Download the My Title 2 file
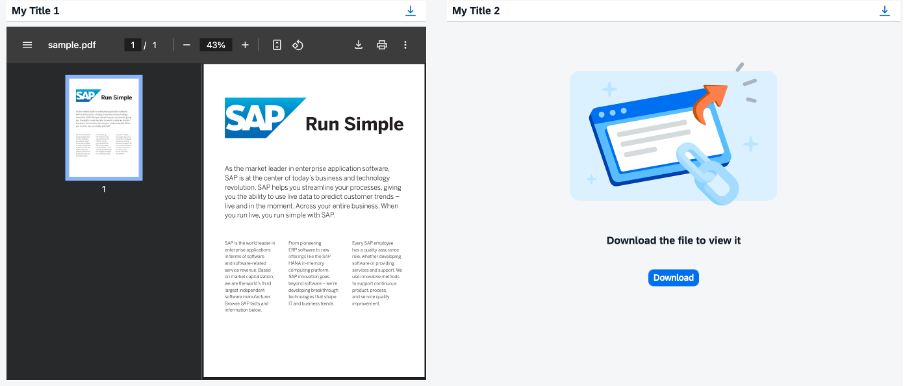Image resolution: width=904 pixels, height=386 pixels. tap(885, 10)
